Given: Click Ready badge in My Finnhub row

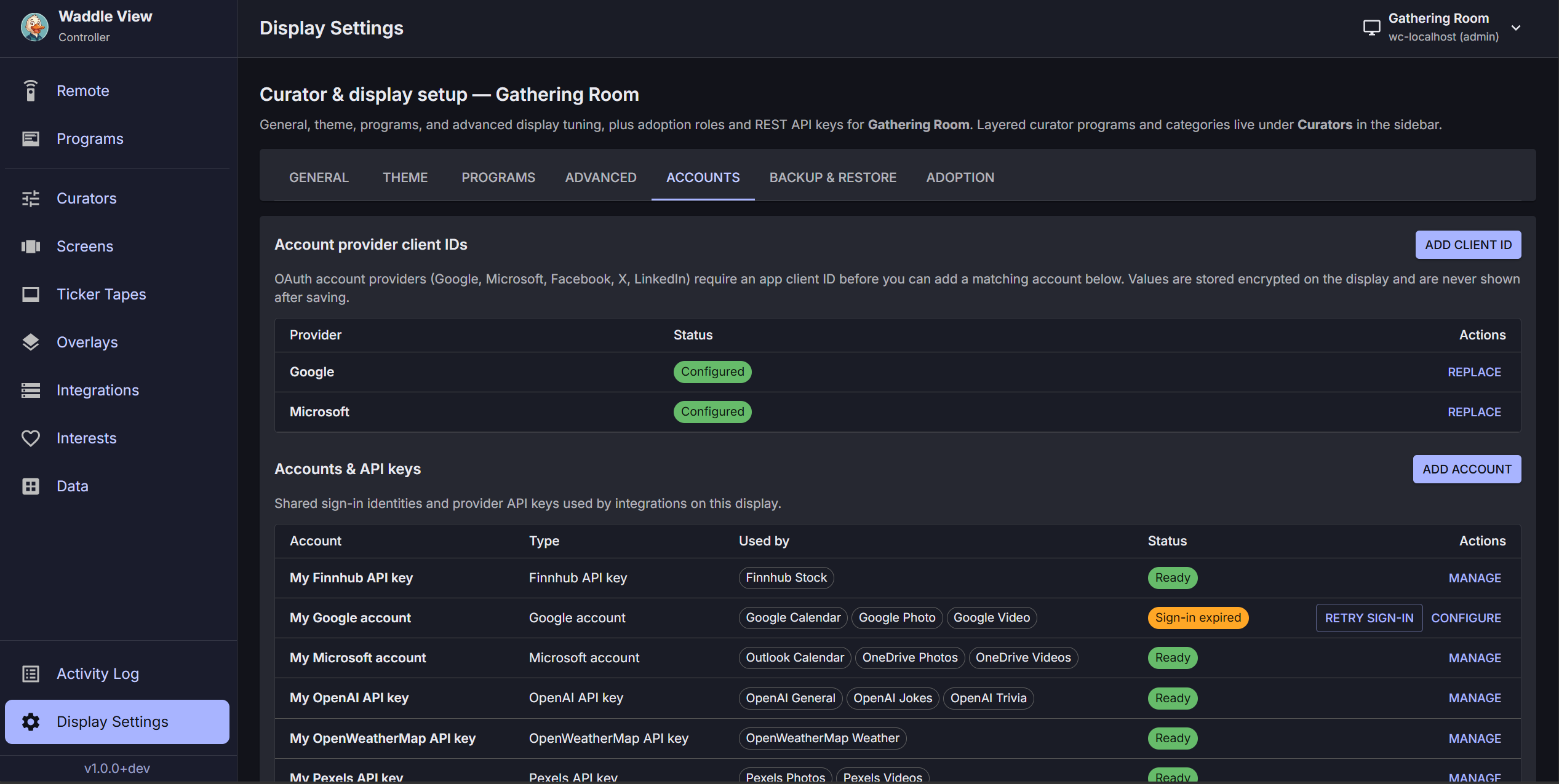Looking at the screenshot, I should tap(1172, 578).
